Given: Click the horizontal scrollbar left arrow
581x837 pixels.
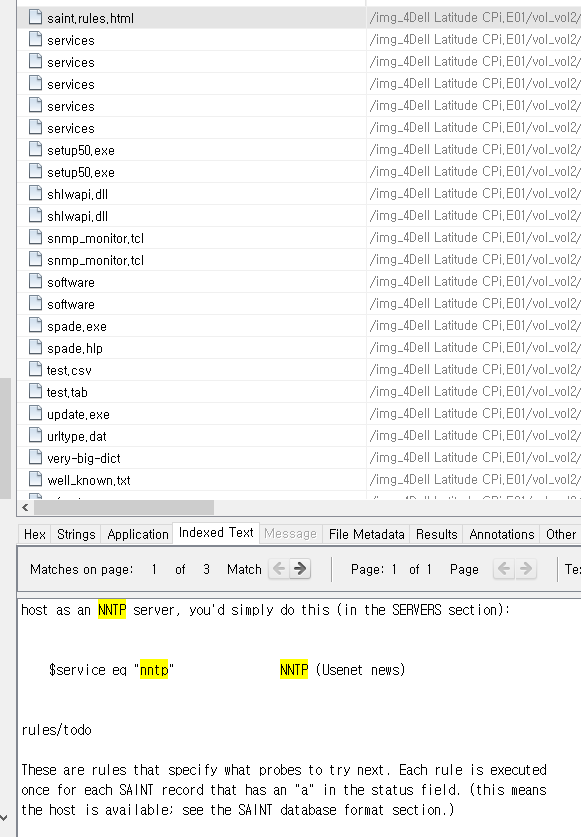Looking at the screenshot, I should tap(25, 507).
